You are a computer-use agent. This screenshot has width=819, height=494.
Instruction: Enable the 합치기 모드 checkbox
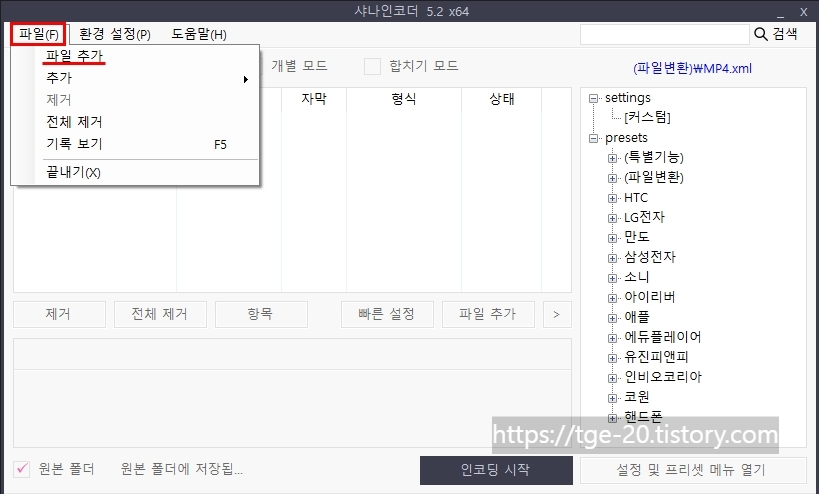(x=372, y=66)
